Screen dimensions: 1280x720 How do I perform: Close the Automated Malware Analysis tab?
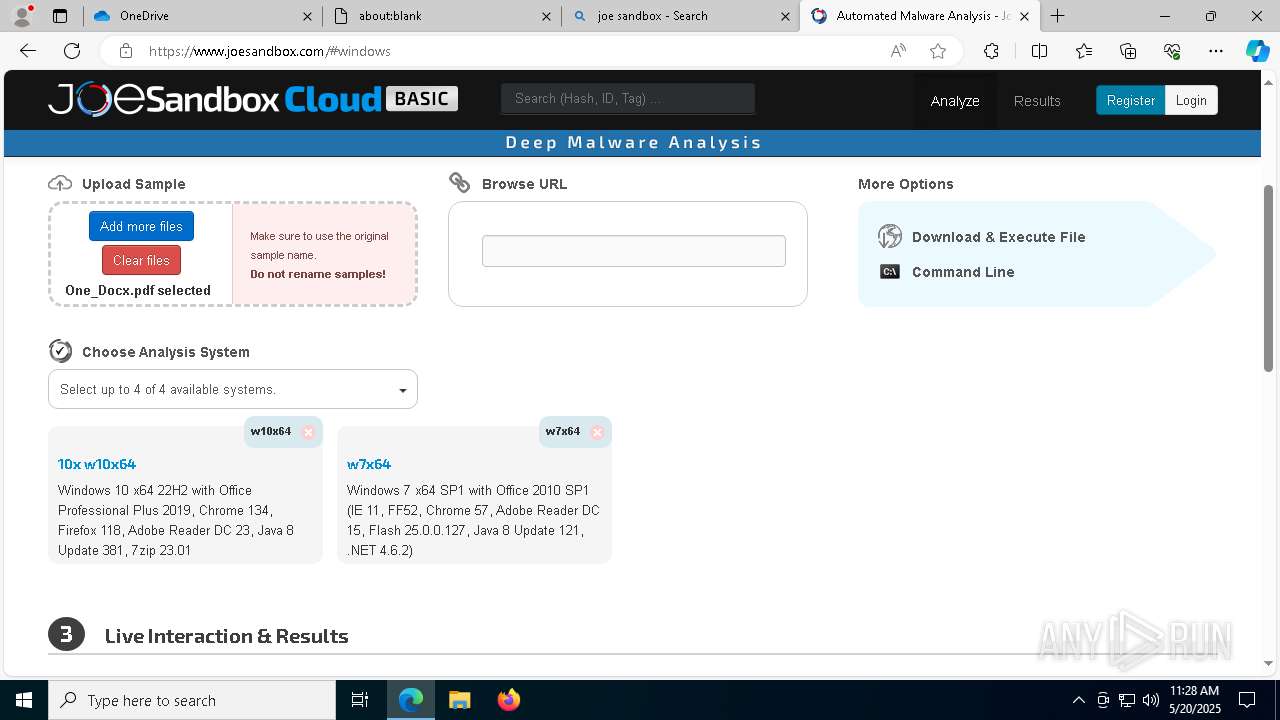pyautogui.click(x=1024, y=16)
